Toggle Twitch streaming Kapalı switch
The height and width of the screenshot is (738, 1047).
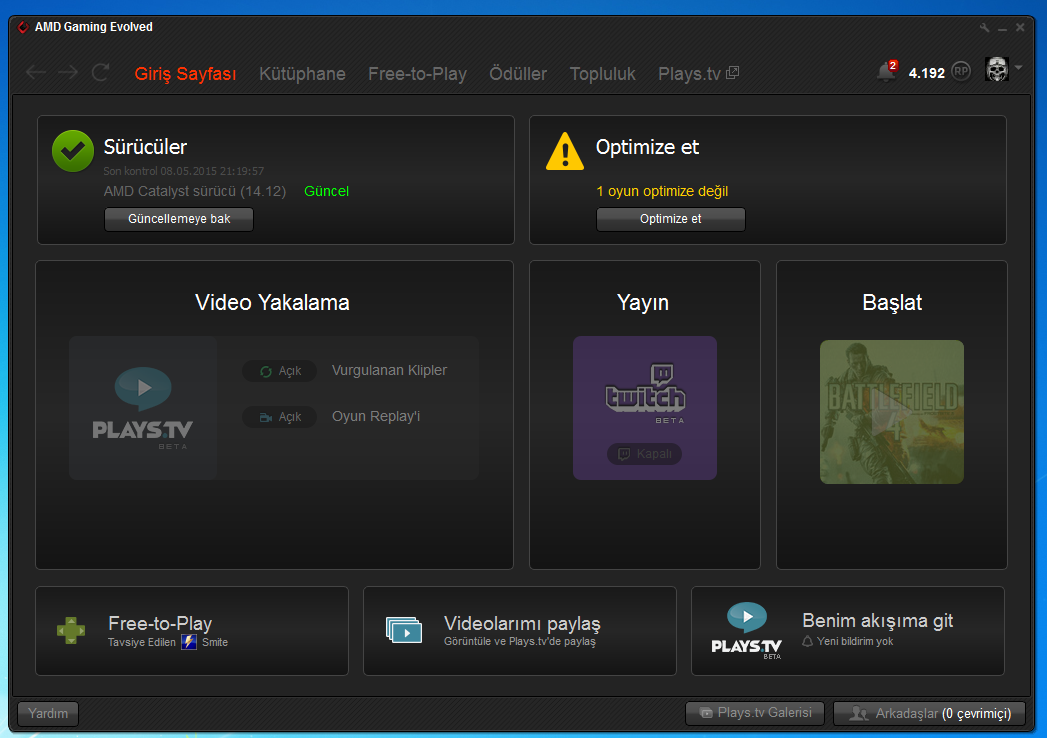coord(644,454)
